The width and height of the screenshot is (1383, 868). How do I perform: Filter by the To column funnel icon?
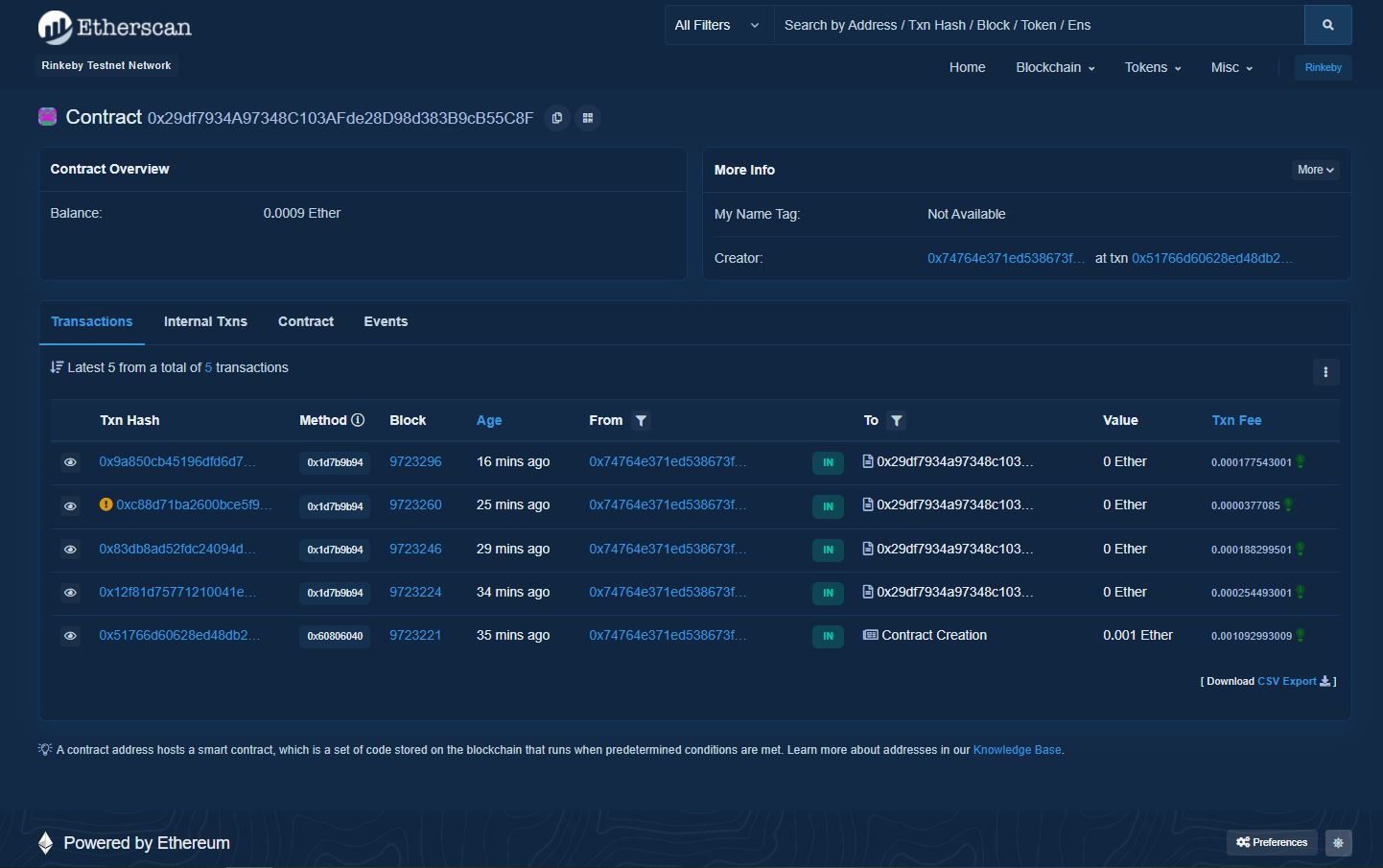click(x=897, y=420)
